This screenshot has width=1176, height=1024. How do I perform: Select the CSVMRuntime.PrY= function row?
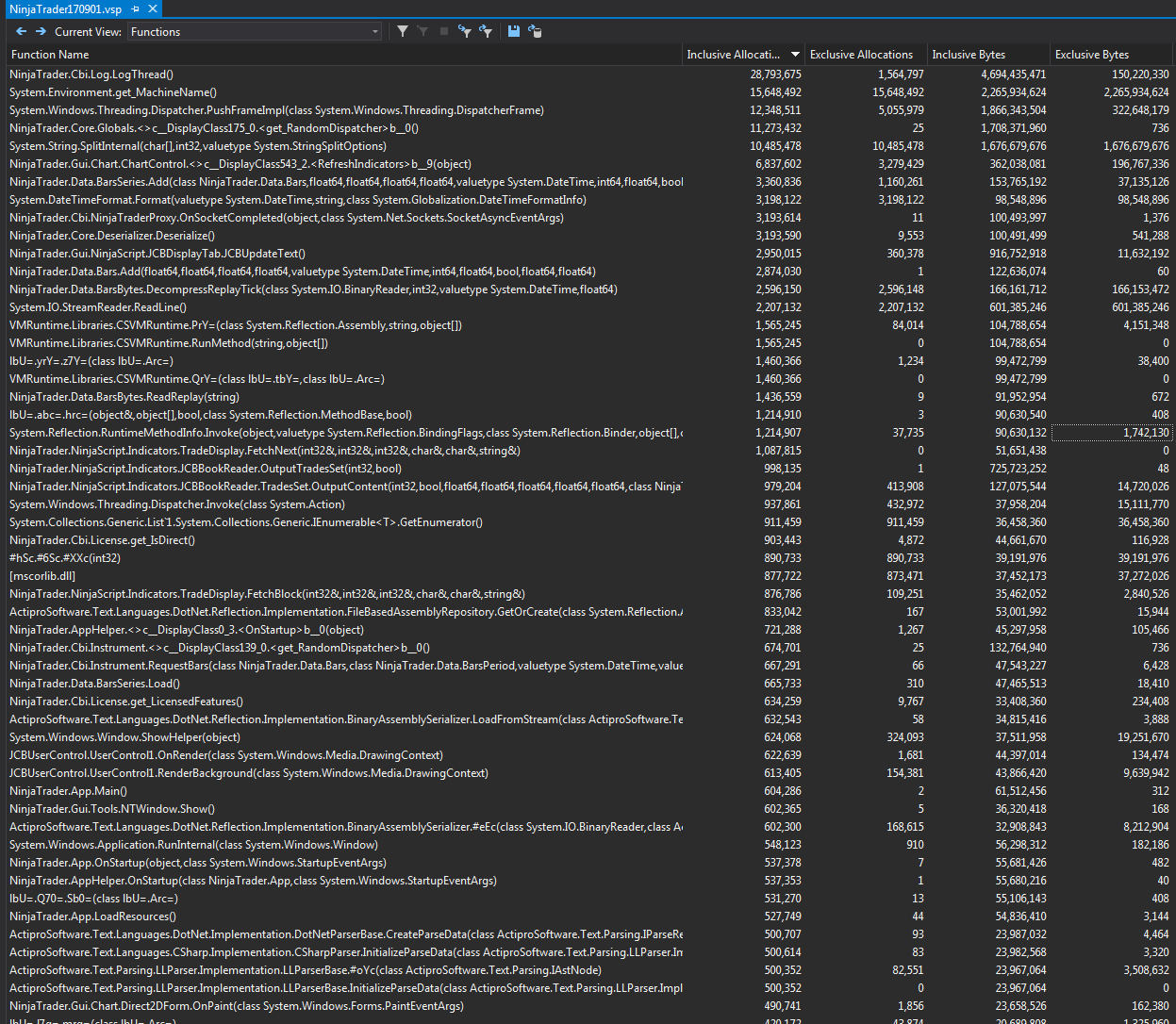tap(588, 325)
